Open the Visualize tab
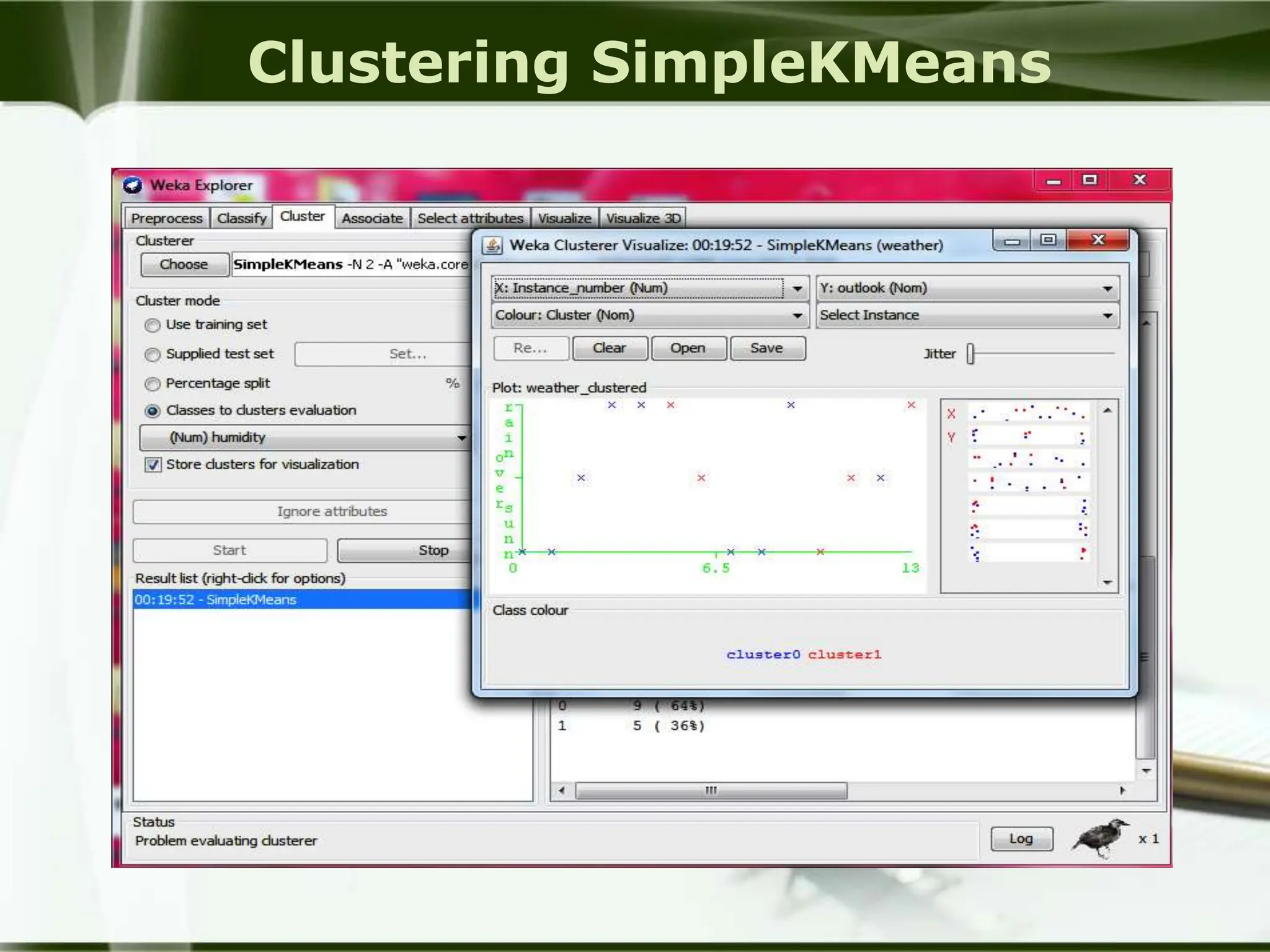The image size is (1270, 952). tap(564, 218)
